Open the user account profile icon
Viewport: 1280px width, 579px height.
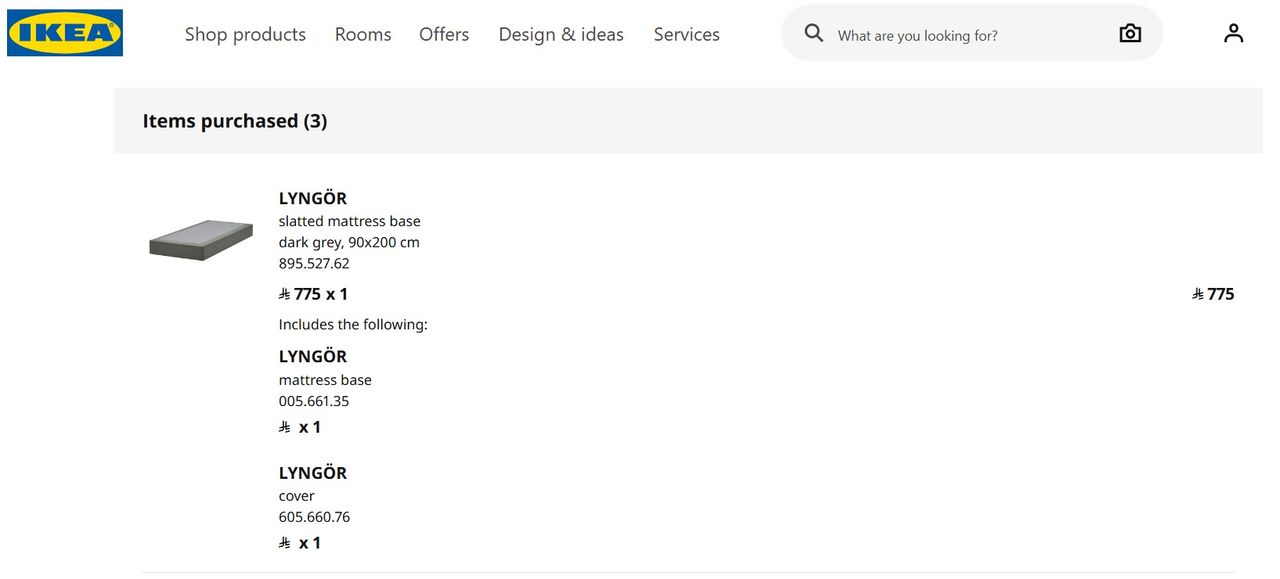(1234, 33)
